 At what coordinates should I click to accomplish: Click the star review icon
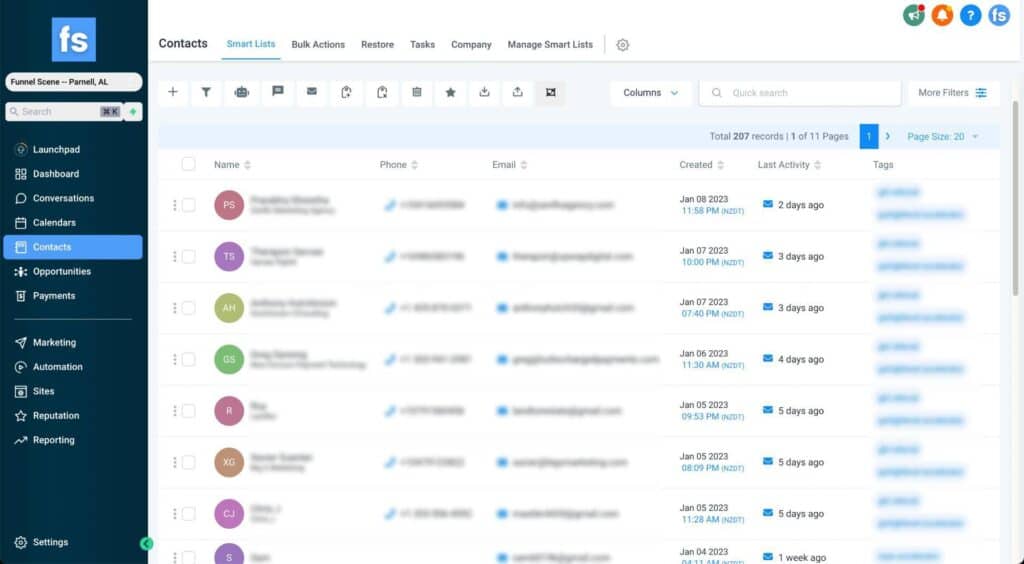[451, 92]
